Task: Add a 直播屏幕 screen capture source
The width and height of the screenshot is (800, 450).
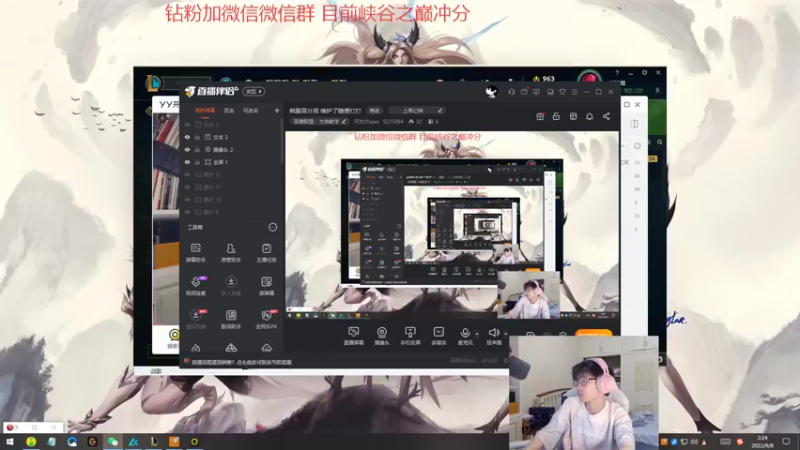Action: click(x=354, y=336)
